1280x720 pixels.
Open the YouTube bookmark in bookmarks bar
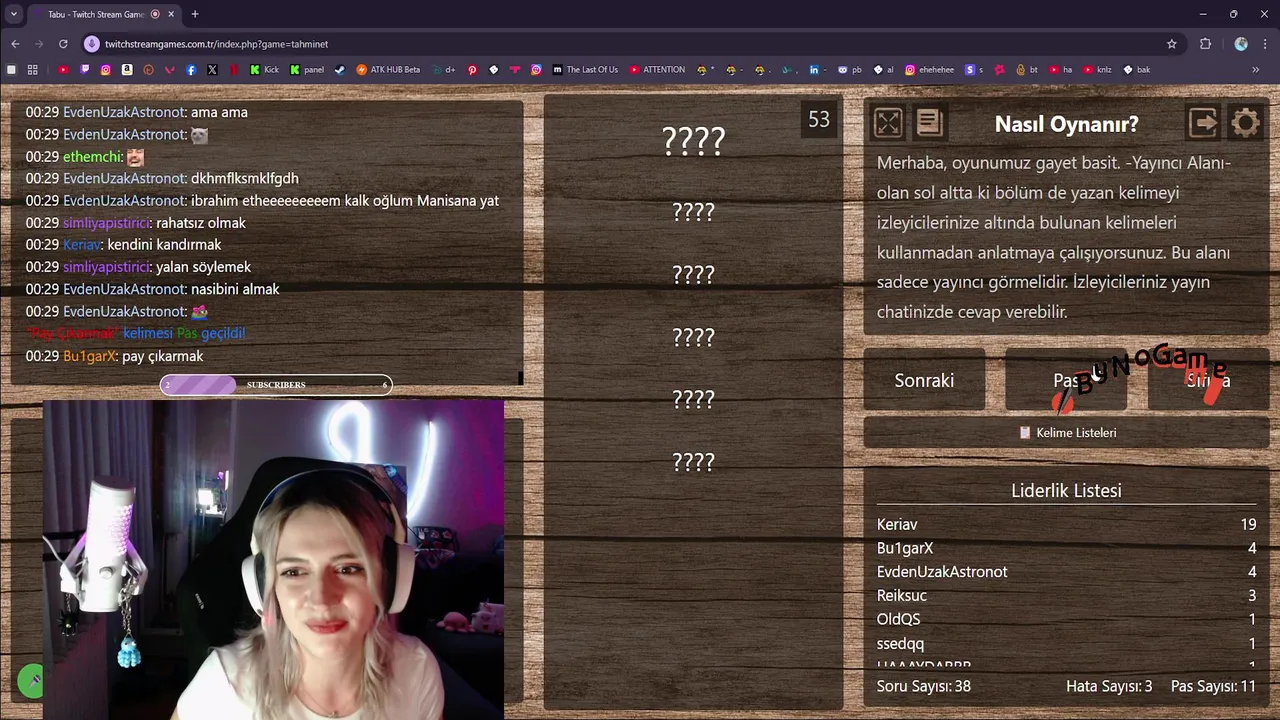pos(63,70)
